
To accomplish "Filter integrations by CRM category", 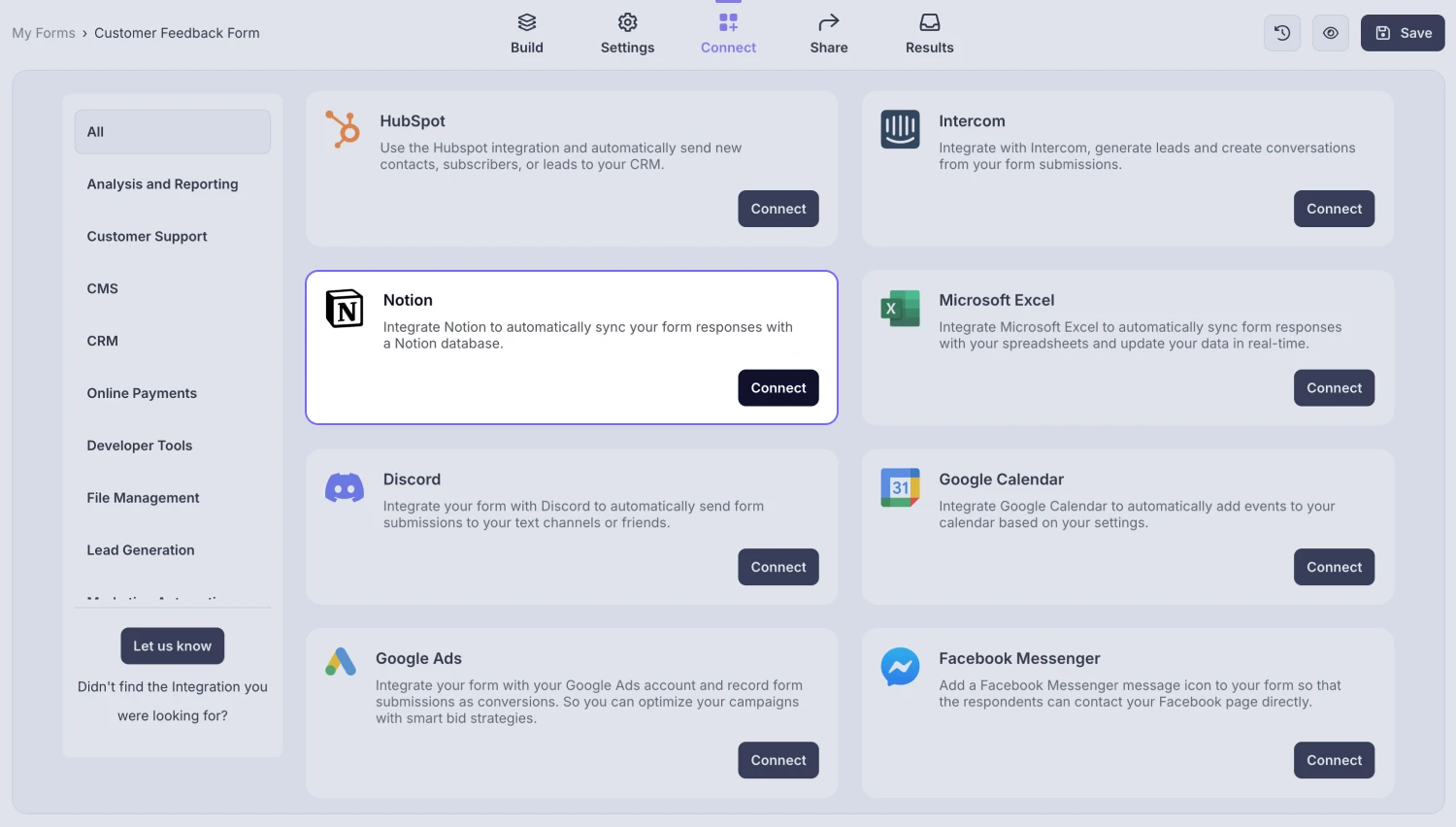I will pos(102,341).
